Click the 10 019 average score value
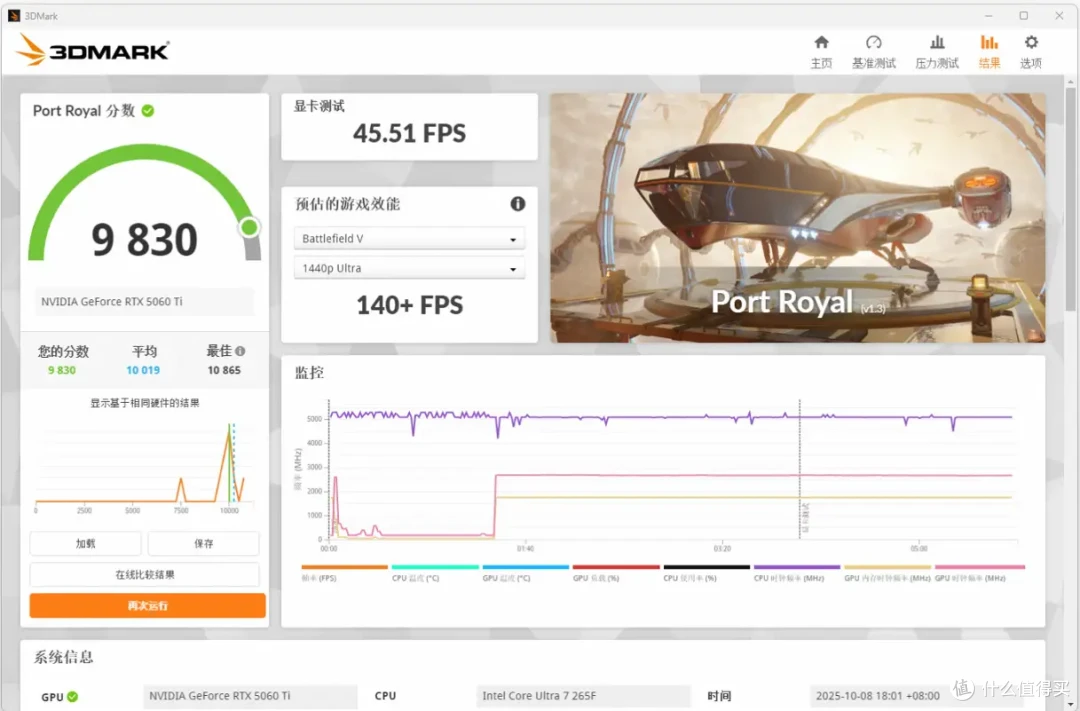The width and height of the screenshot is (1080, 711). (x=143, y=370)
